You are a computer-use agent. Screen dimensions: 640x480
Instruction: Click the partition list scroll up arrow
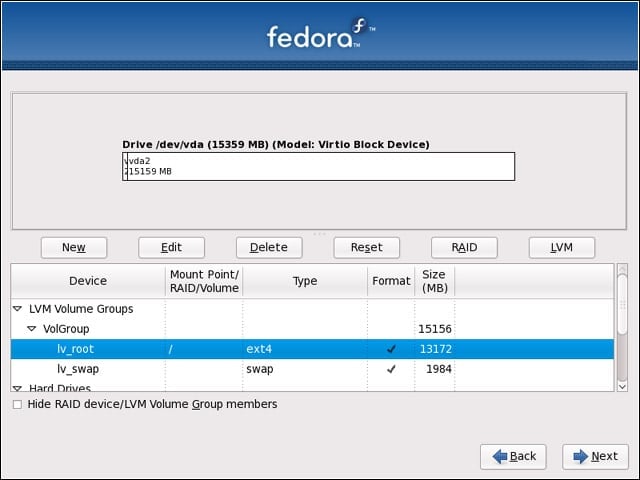622,269
